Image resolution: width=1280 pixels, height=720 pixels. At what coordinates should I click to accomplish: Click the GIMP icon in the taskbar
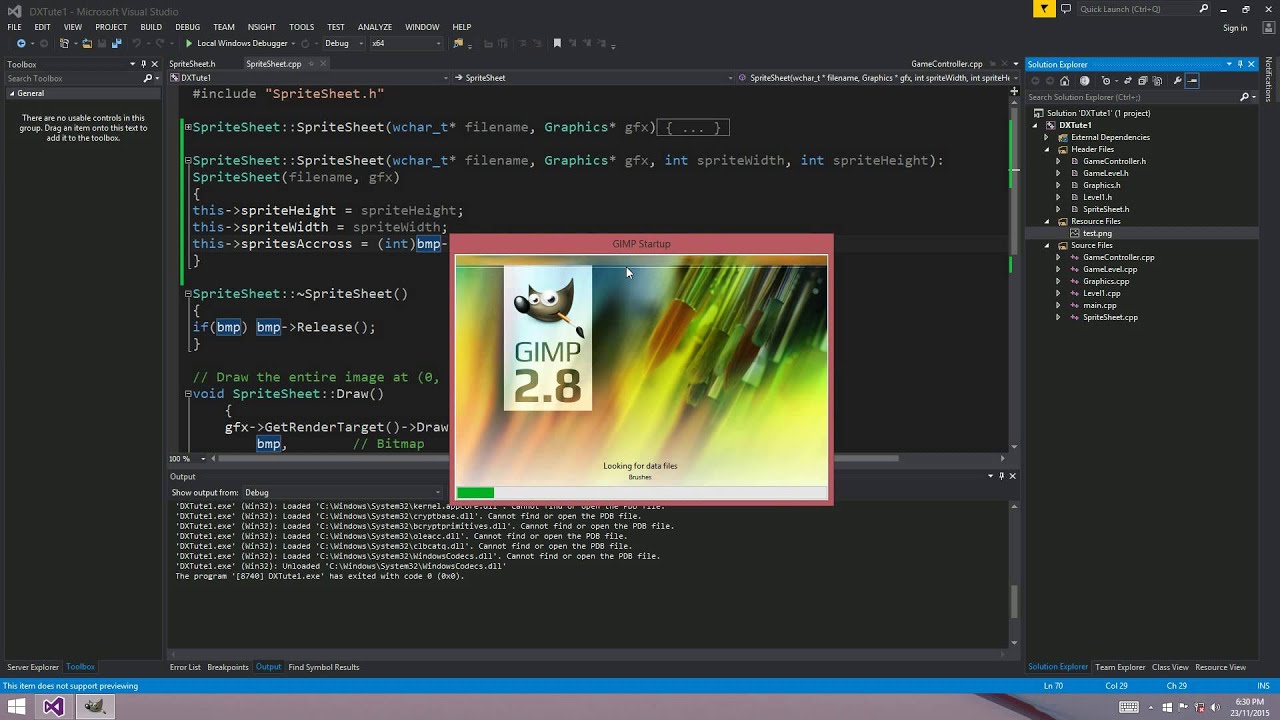(94, 707)
